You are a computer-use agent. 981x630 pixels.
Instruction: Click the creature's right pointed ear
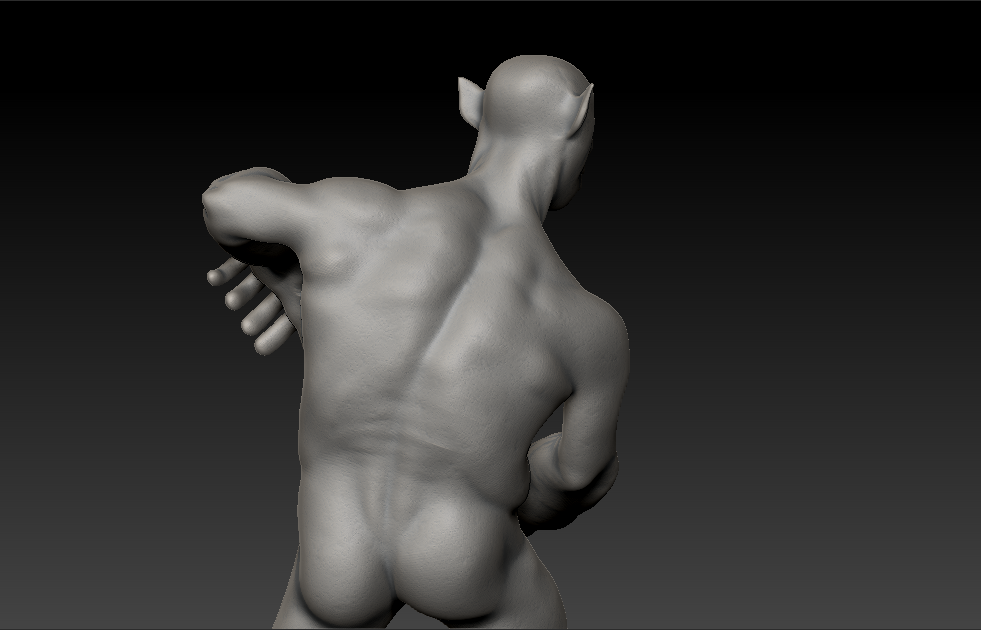point(582,103)
